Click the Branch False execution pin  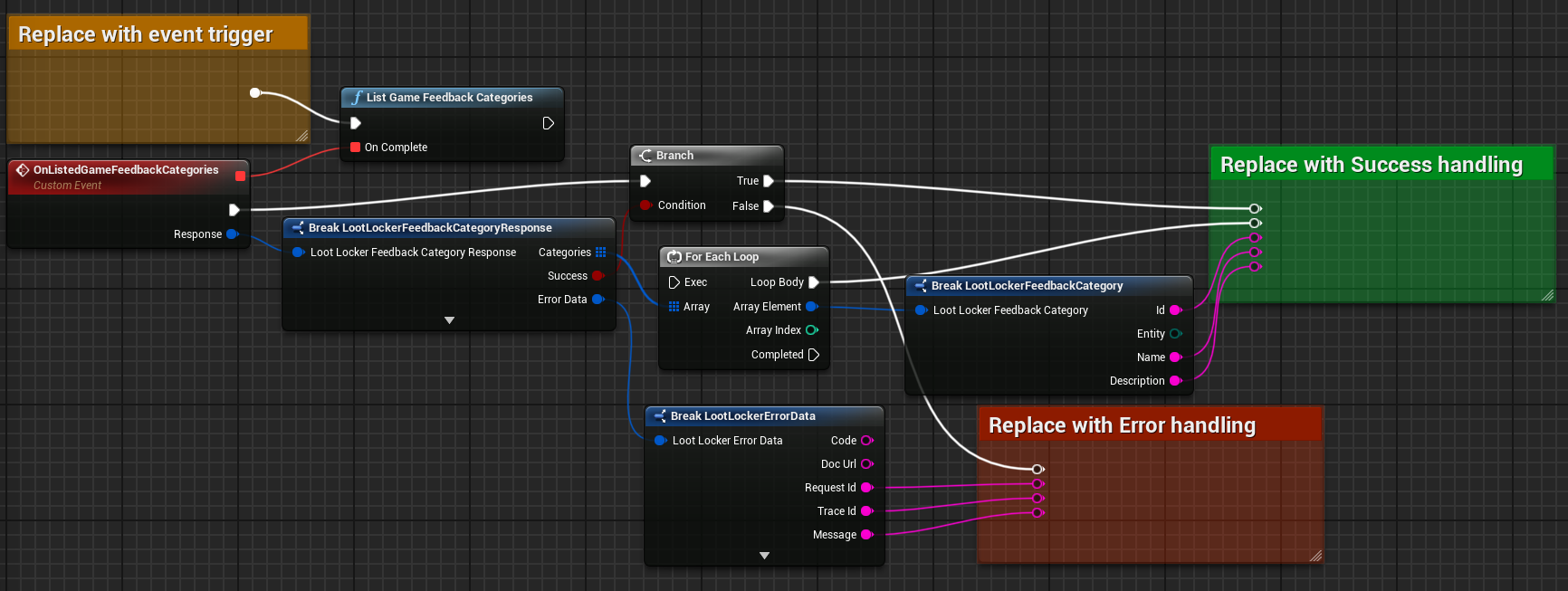(769, 206)
